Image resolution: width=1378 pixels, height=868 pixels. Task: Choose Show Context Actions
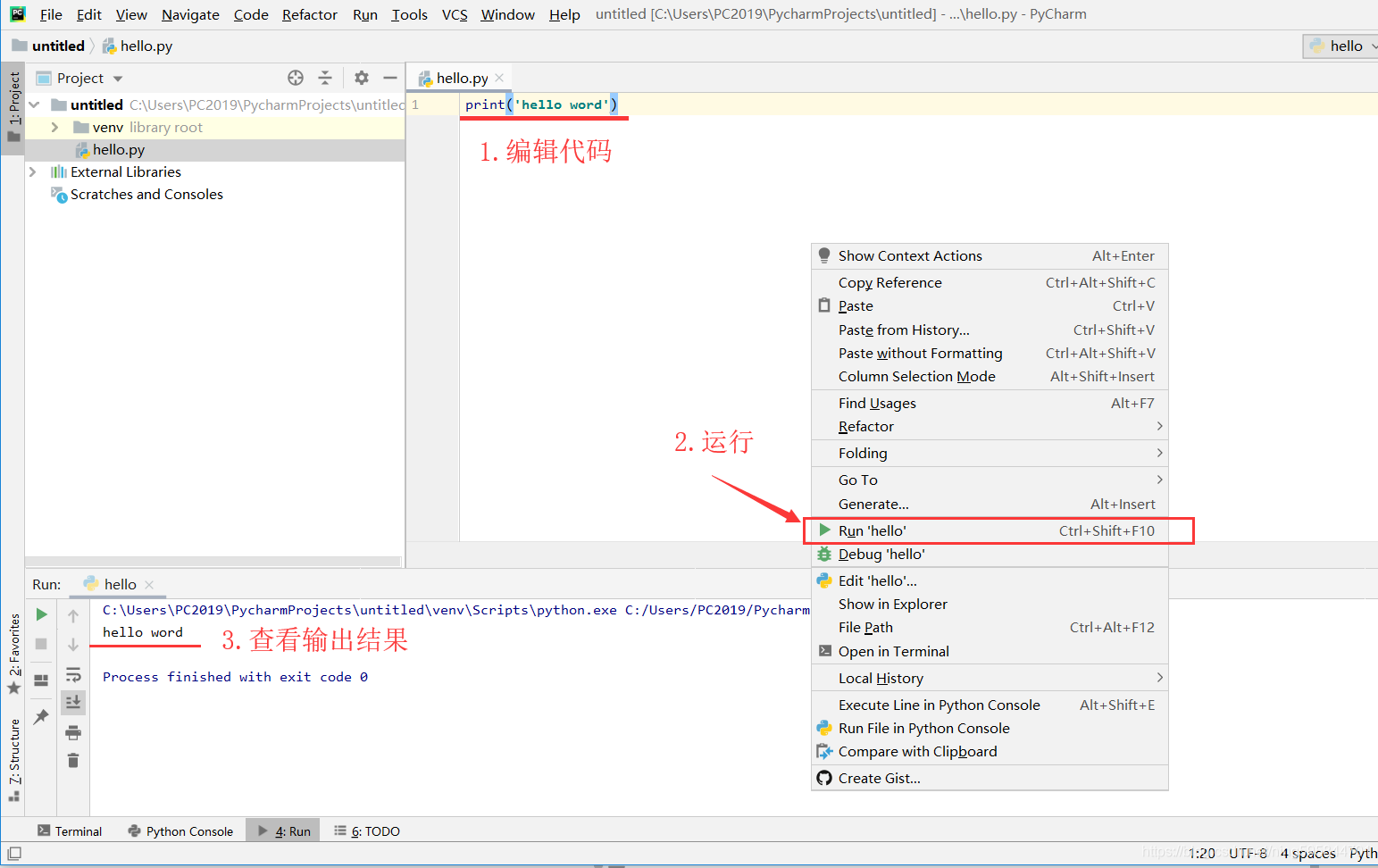pos(990,255)
